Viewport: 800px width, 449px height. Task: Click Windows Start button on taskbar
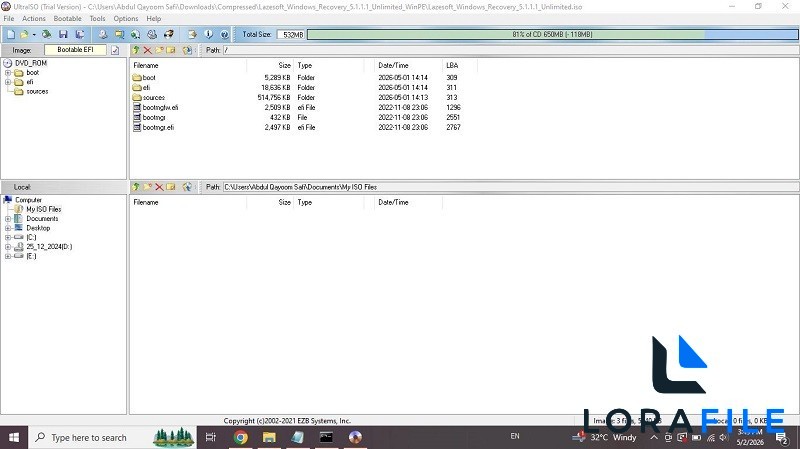tap(14, 437)
